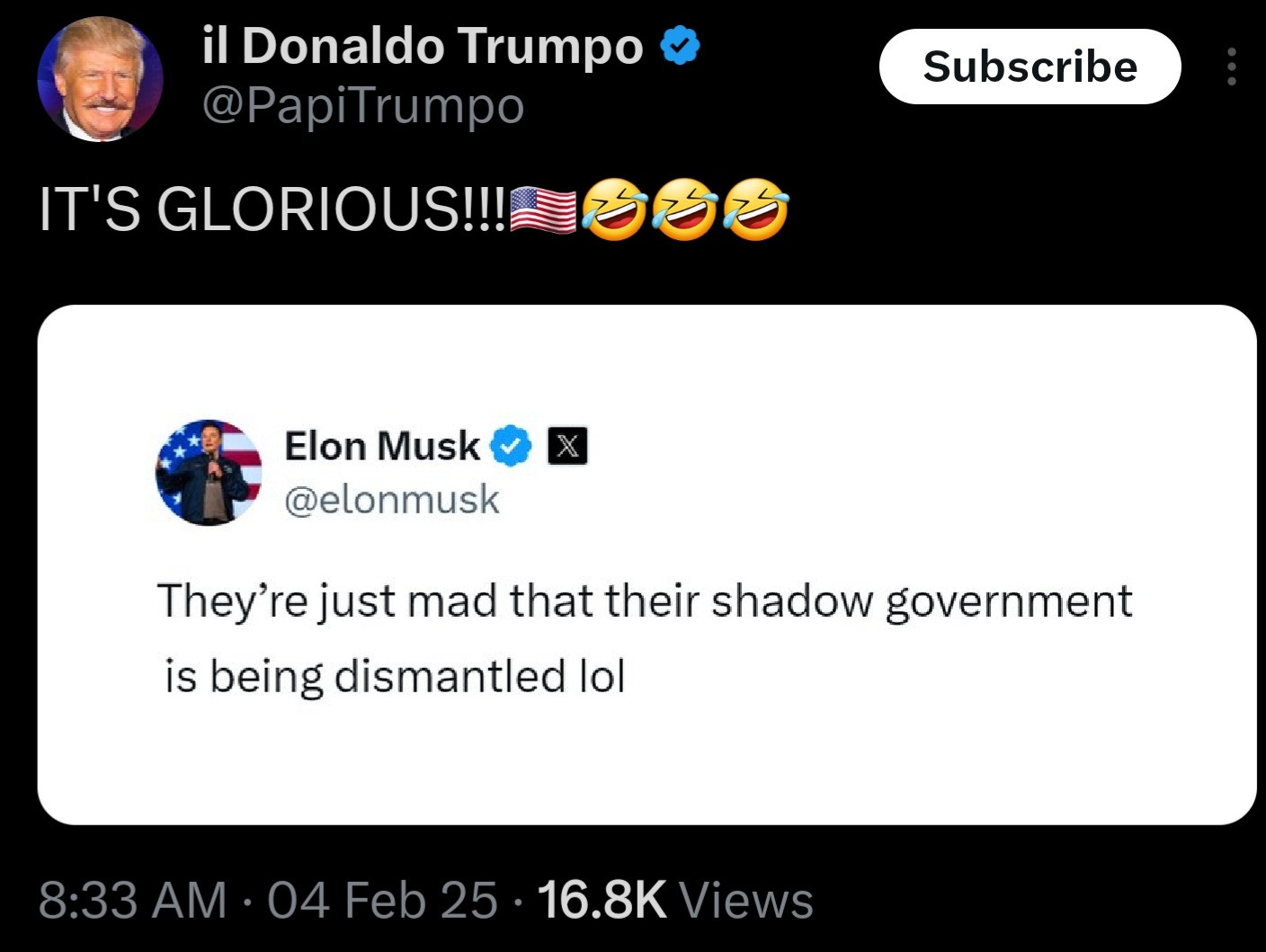Viewport: 1266px width, 952px height.
Task: Click the blue verified badge beside Trumpo
Action: 681,47
